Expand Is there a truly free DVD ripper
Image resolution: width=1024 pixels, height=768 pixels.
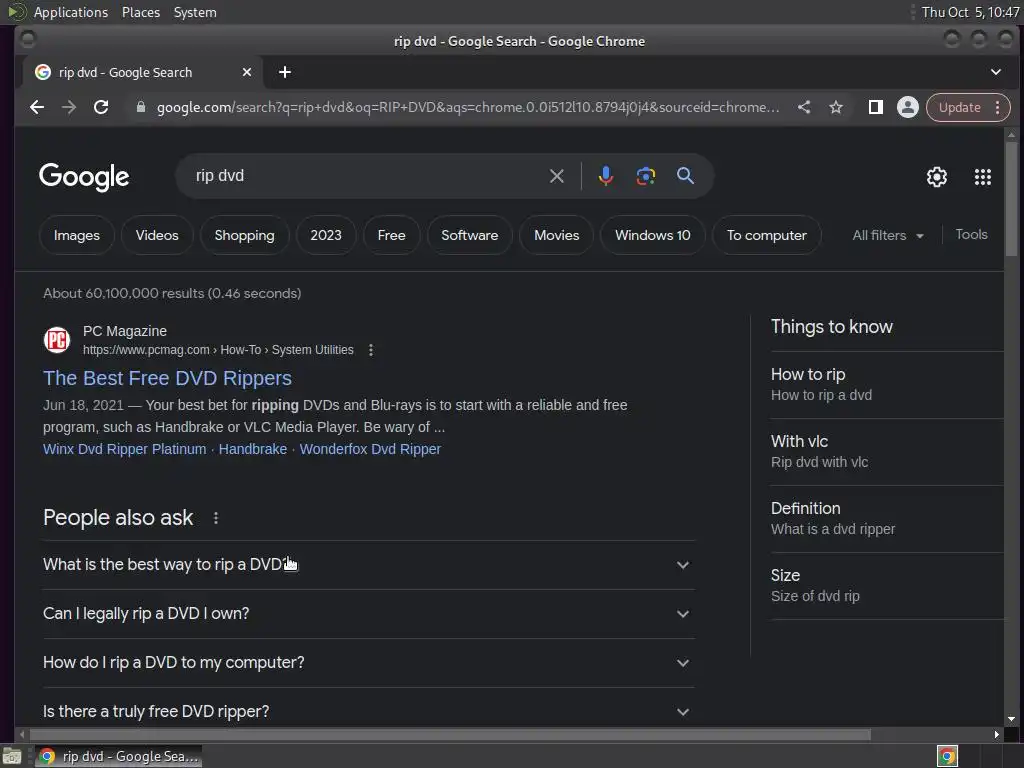(x=368, y=711)
